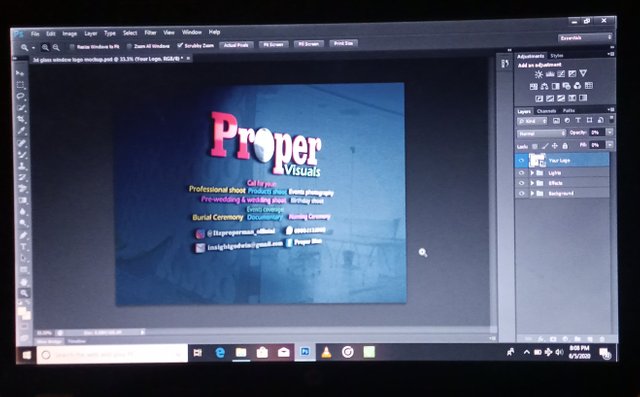The height and width of the screenshot is (397, 640).
Task: Add a Vibrance adjustment
Action: 583,73
